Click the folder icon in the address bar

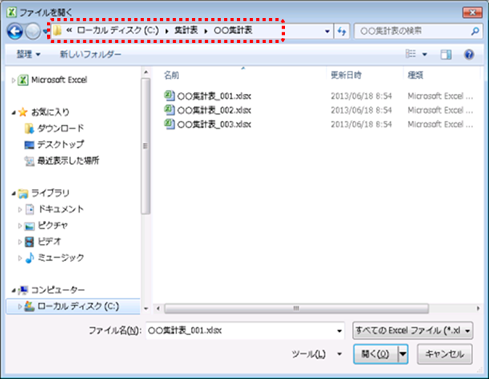pyautogui.click(x=57, y=31)
